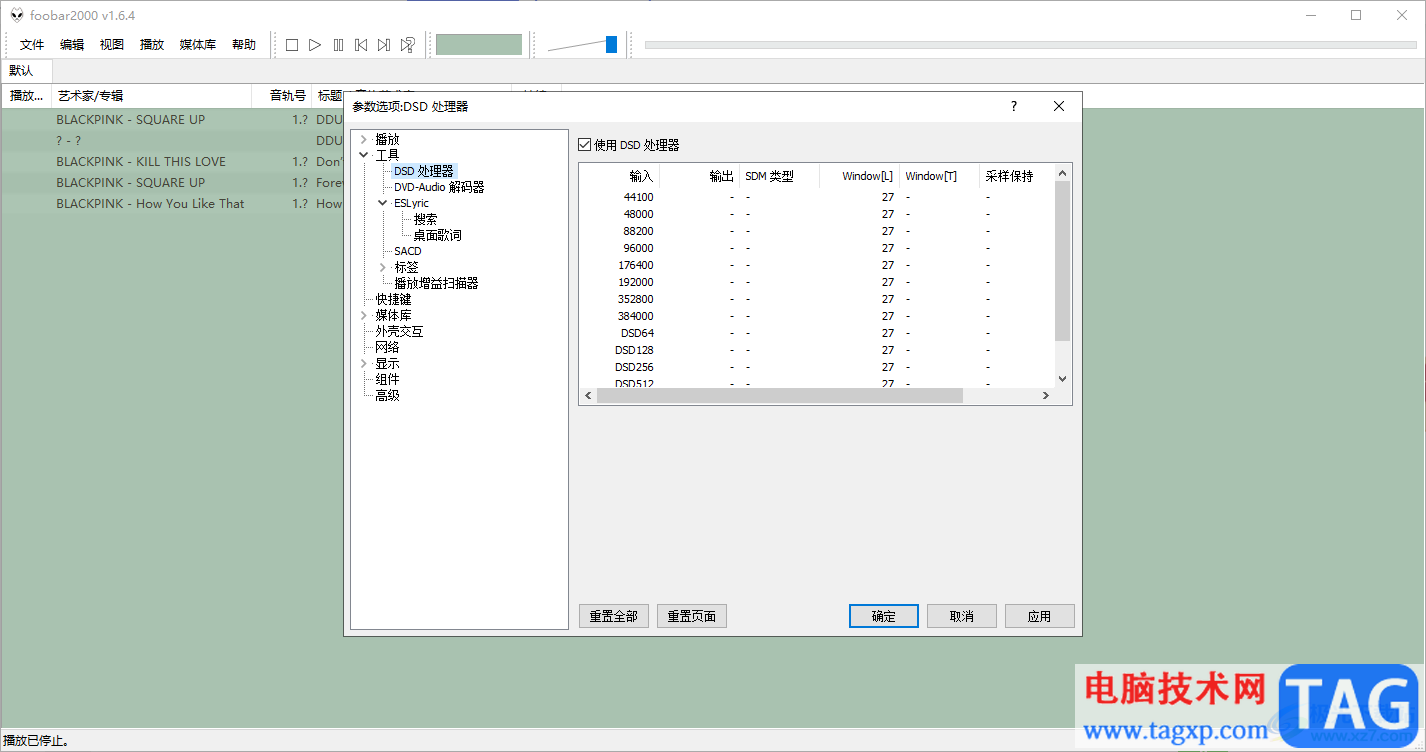The width and height of the screenshot is (1426, 752).
Task: Select the DSD 处理器 tree item
Action: (x=424, y=171)
